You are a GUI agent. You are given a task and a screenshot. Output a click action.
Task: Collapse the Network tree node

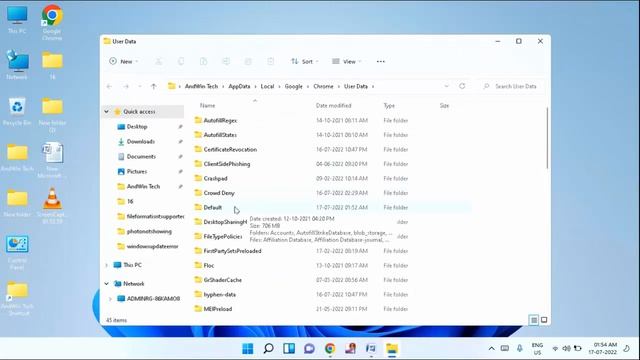[x=107, y=284]
